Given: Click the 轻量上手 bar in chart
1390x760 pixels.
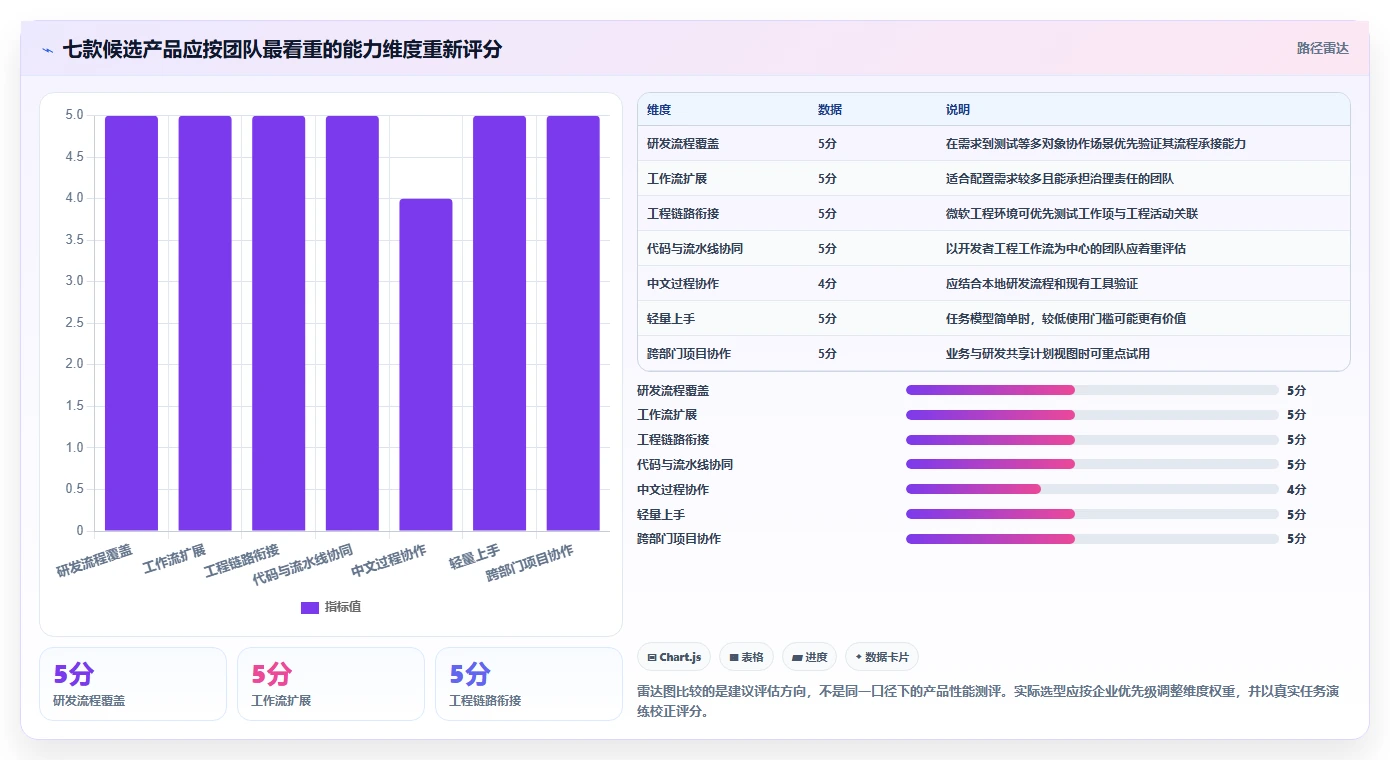Looking at the screenshot, I should click(x=499, y=323).
